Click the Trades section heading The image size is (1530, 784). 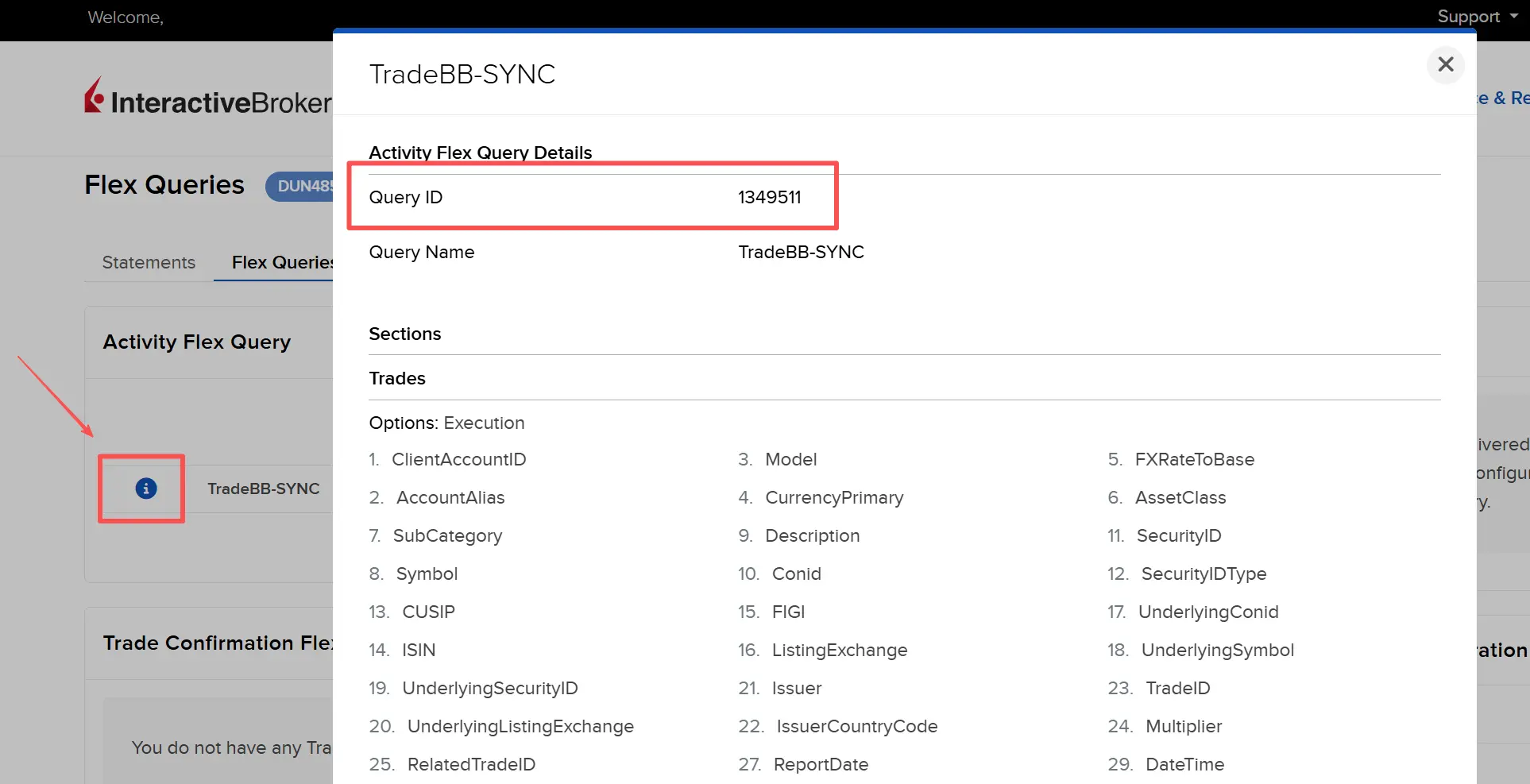point(397,378)
